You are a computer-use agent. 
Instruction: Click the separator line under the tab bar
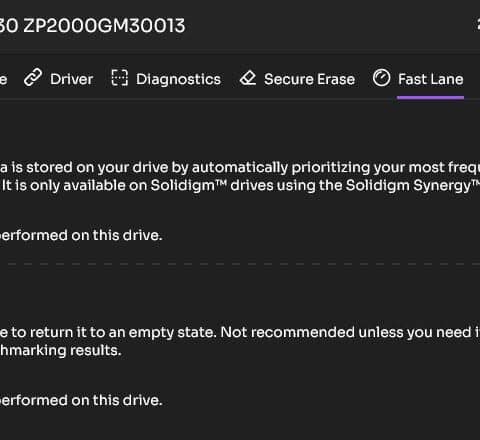pos(240,99)
